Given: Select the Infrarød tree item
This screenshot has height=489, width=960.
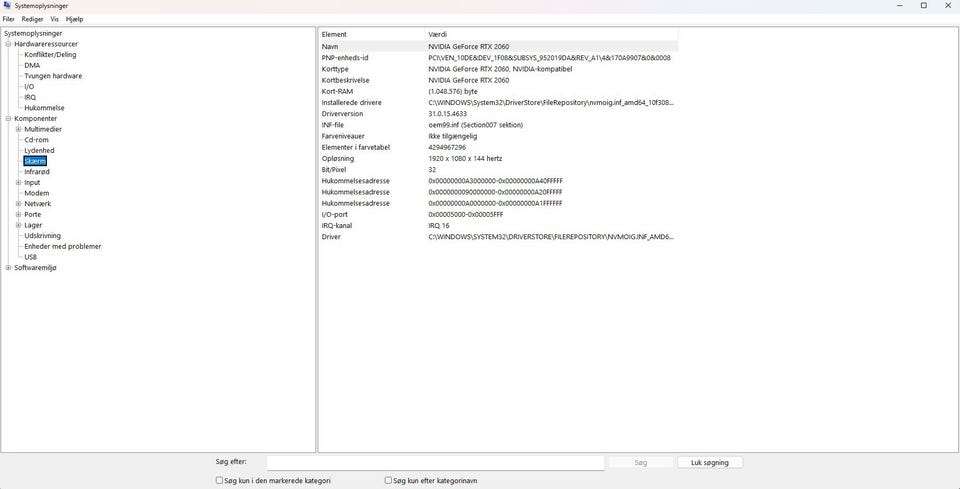Looking at the screenshot, I should pyautogui.click(x=37, y=172).
